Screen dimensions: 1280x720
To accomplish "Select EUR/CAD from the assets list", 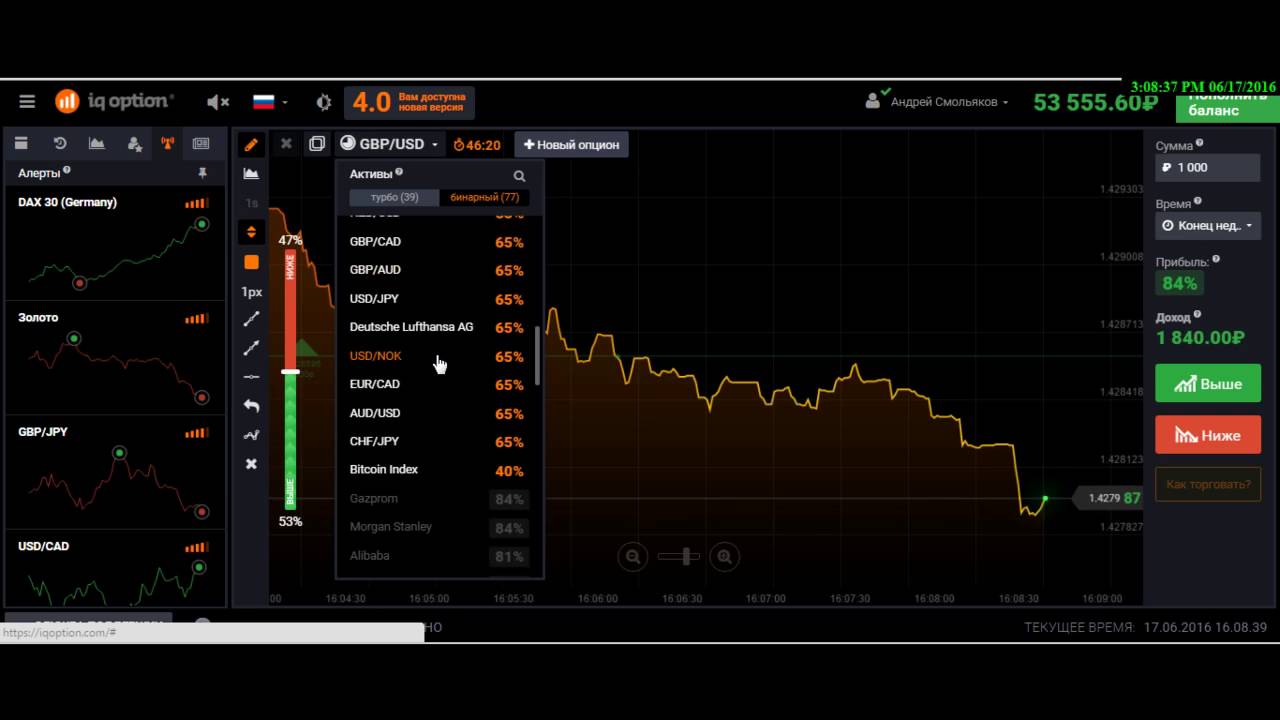I will (x=437, y=384).
